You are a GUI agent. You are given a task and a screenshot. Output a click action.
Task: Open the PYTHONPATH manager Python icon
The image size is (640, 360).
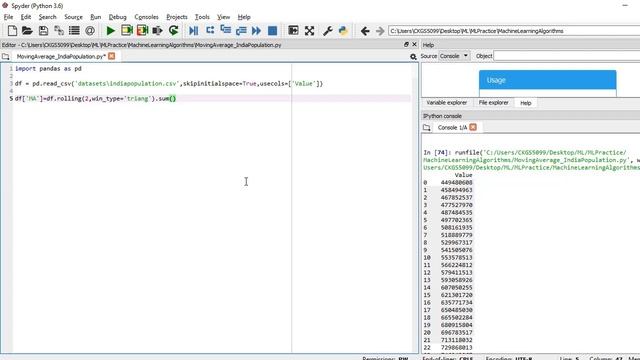pos(343,31)
